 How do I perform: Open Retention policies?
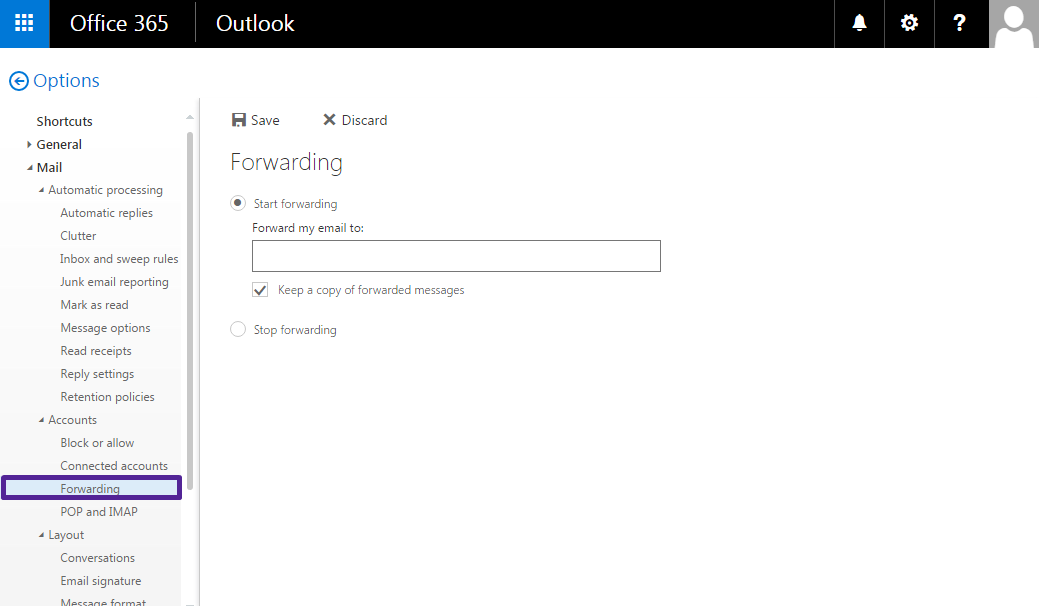tap(107, 397)
